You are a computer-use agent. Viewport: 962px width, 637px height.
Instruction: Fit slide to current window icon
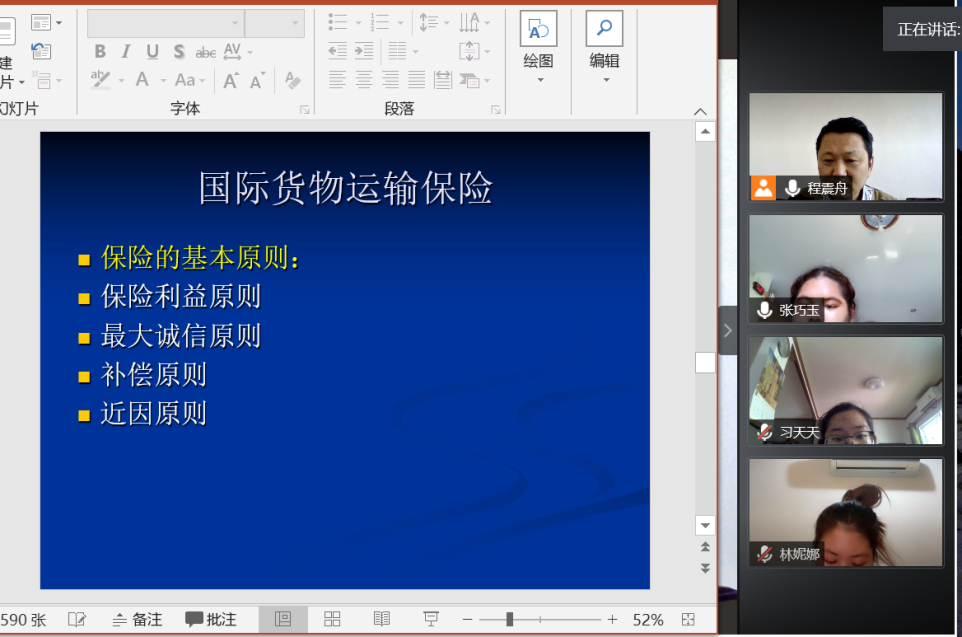pyautogui.click(x=688, y=620)
